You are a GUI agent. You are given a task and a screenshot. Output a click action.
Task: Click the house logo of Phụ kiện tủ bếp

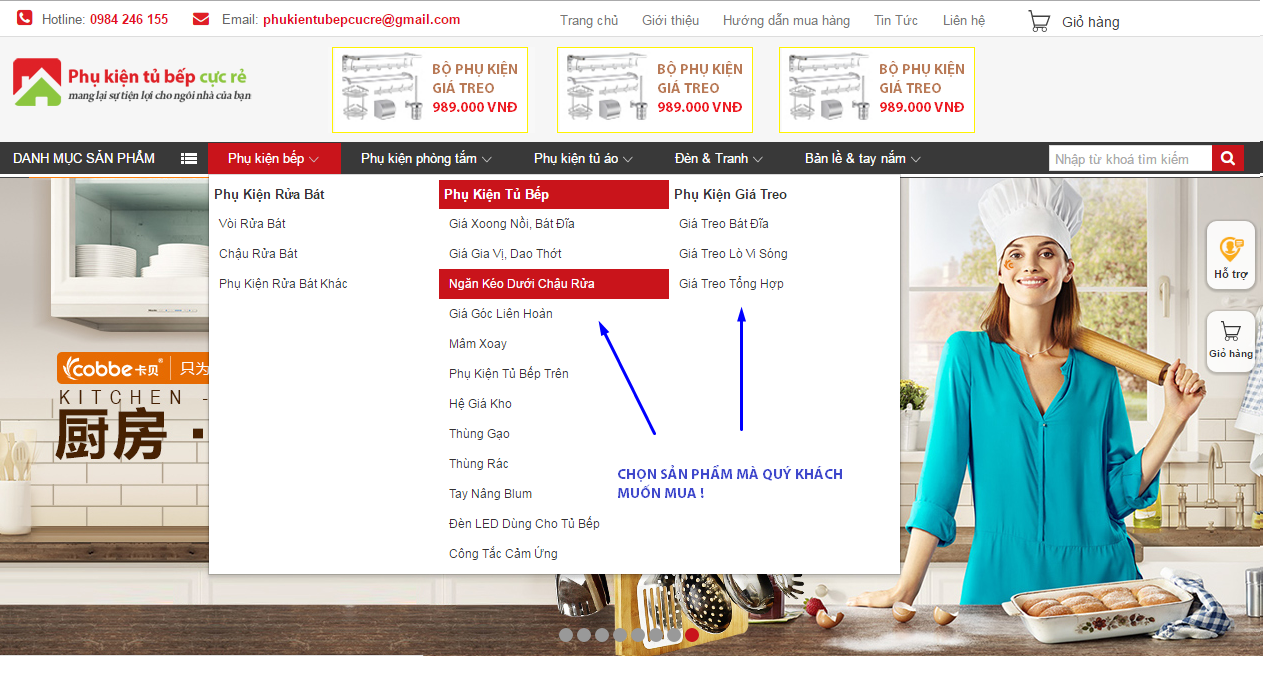click(x=37, y=82)
